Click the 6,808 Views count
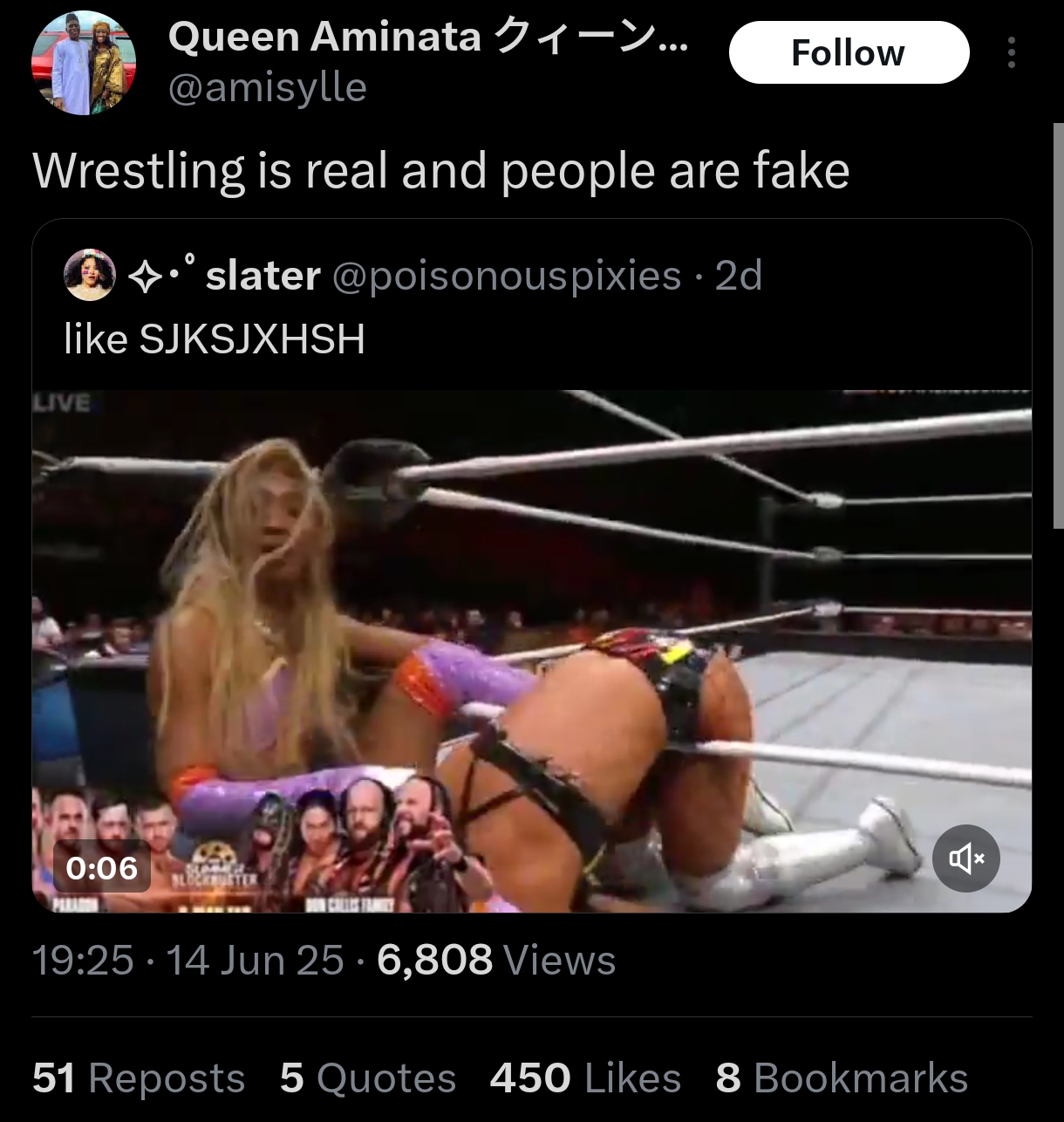This screenshot has height=1122, width=1064. point(496,961)
